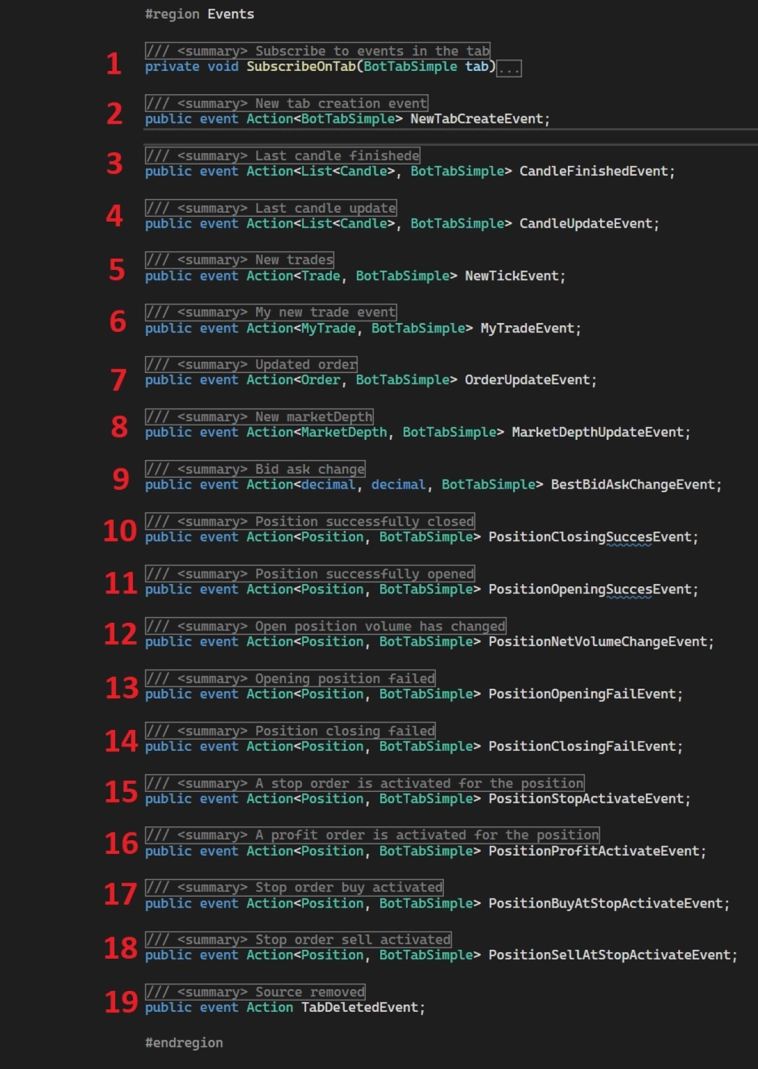
Task: Click the 'Last candle update' summary comment
Action: [271, 208]
